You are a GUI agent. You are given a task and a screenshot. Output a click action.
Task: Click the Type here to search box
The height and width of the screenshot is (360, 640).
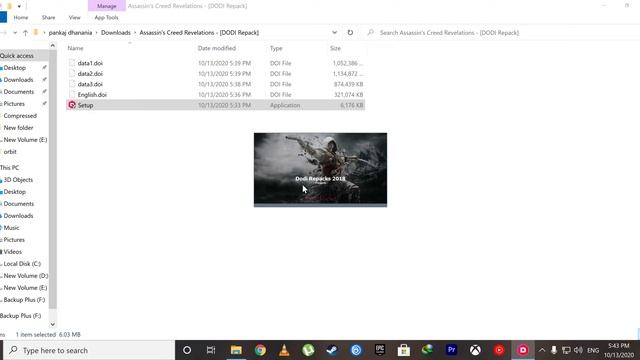pos(89,350)
